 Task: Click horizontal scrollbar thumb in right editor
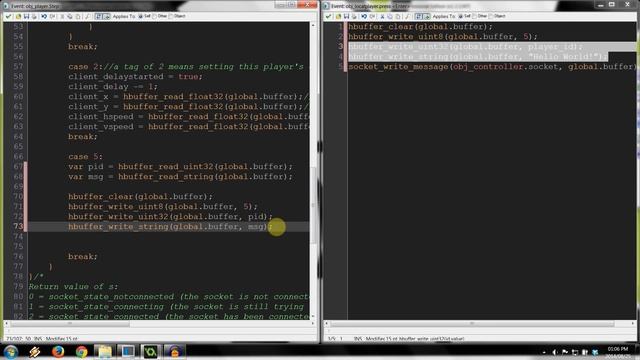472,324
